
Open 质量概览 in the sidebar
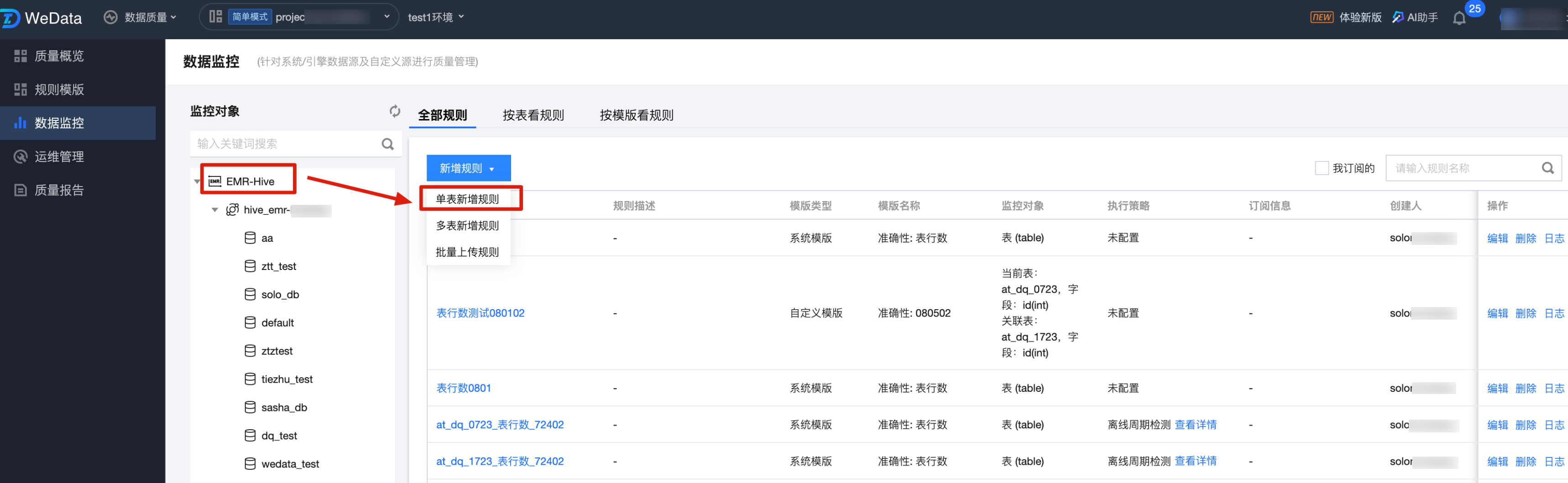coord(59,56)
